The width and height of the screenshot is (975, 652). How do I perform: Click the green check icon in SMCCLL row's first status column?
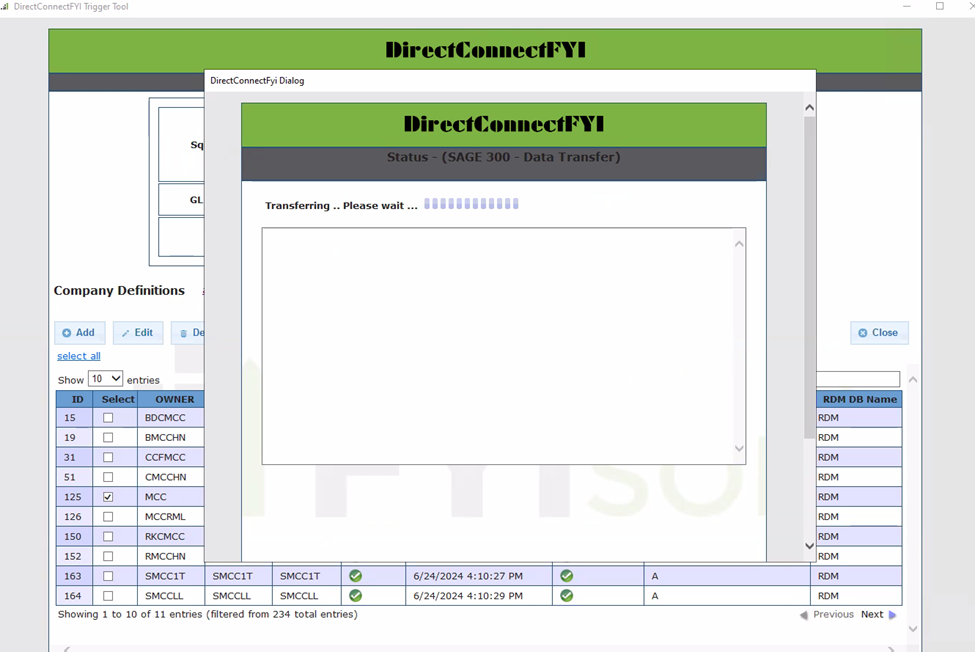pyautogui.click(x=355, y=595)
